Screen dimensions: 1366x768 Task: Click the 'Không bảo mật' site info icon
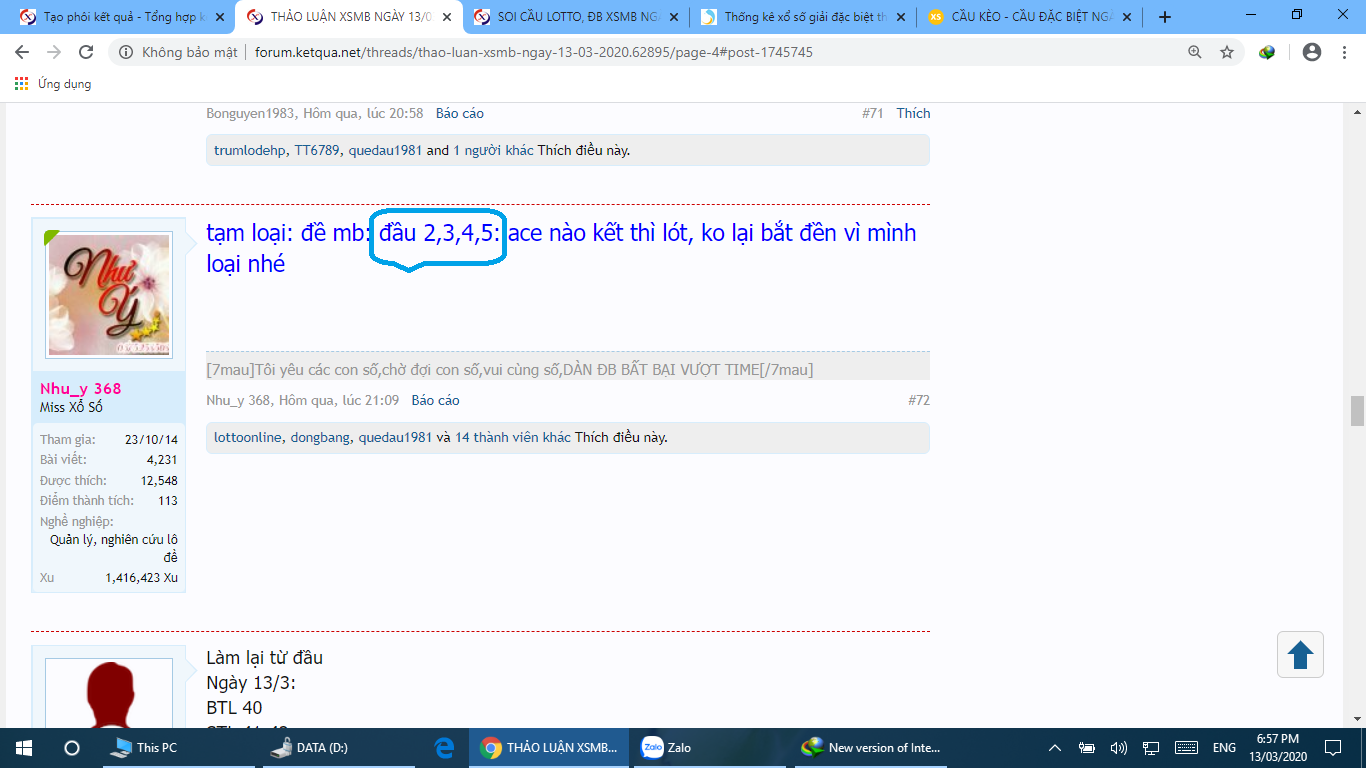point(126,52)
